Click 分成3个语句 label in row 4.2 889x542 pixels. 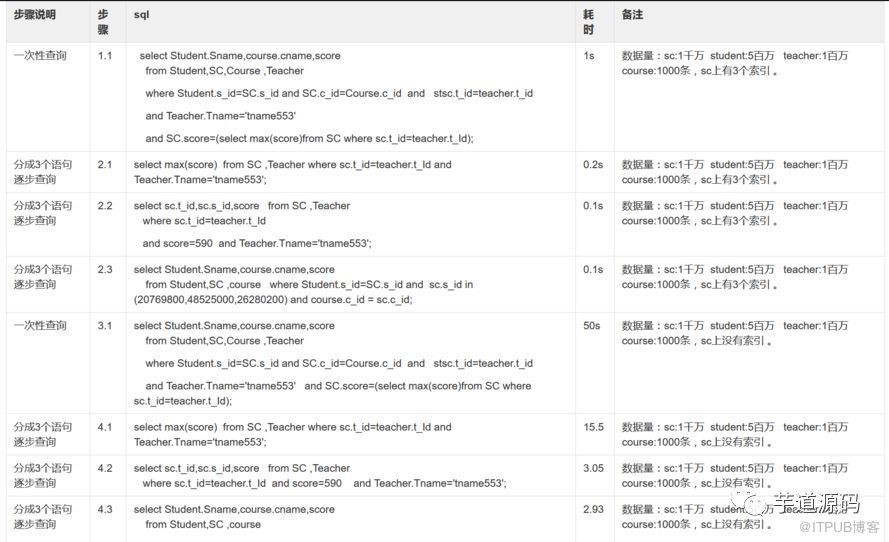43,468
